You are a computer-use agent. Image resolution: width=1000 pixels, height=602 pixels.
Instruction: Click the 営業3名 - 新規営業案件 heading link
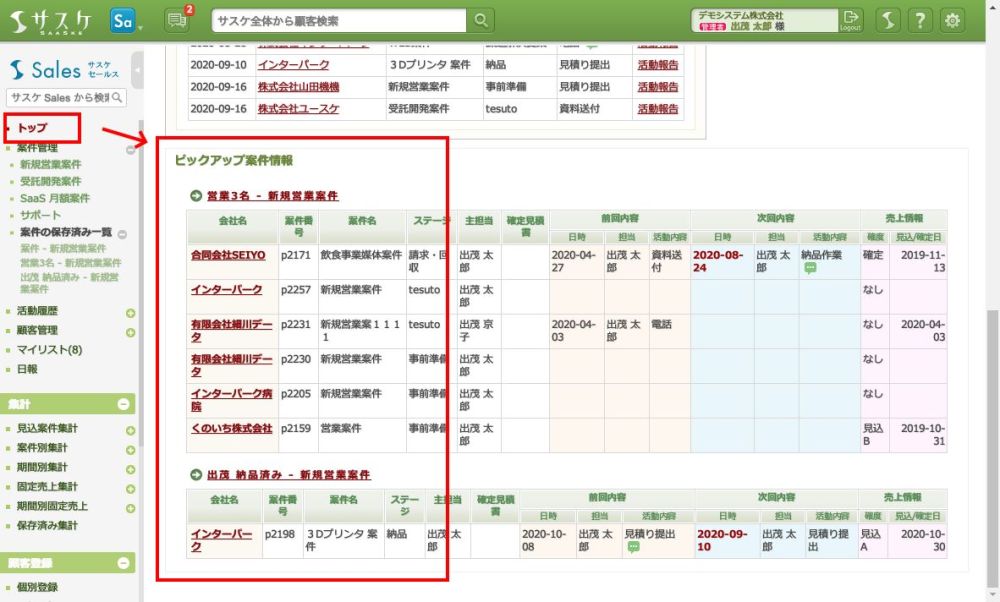point(272,195)
